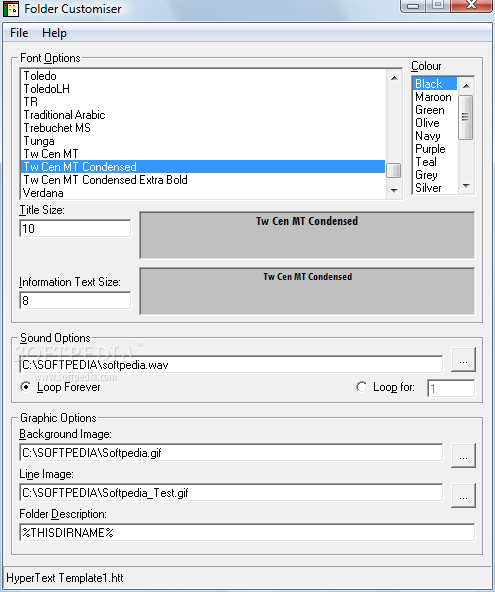Open the Help menu
Screen dimensions: 495x592
point(54,33)
